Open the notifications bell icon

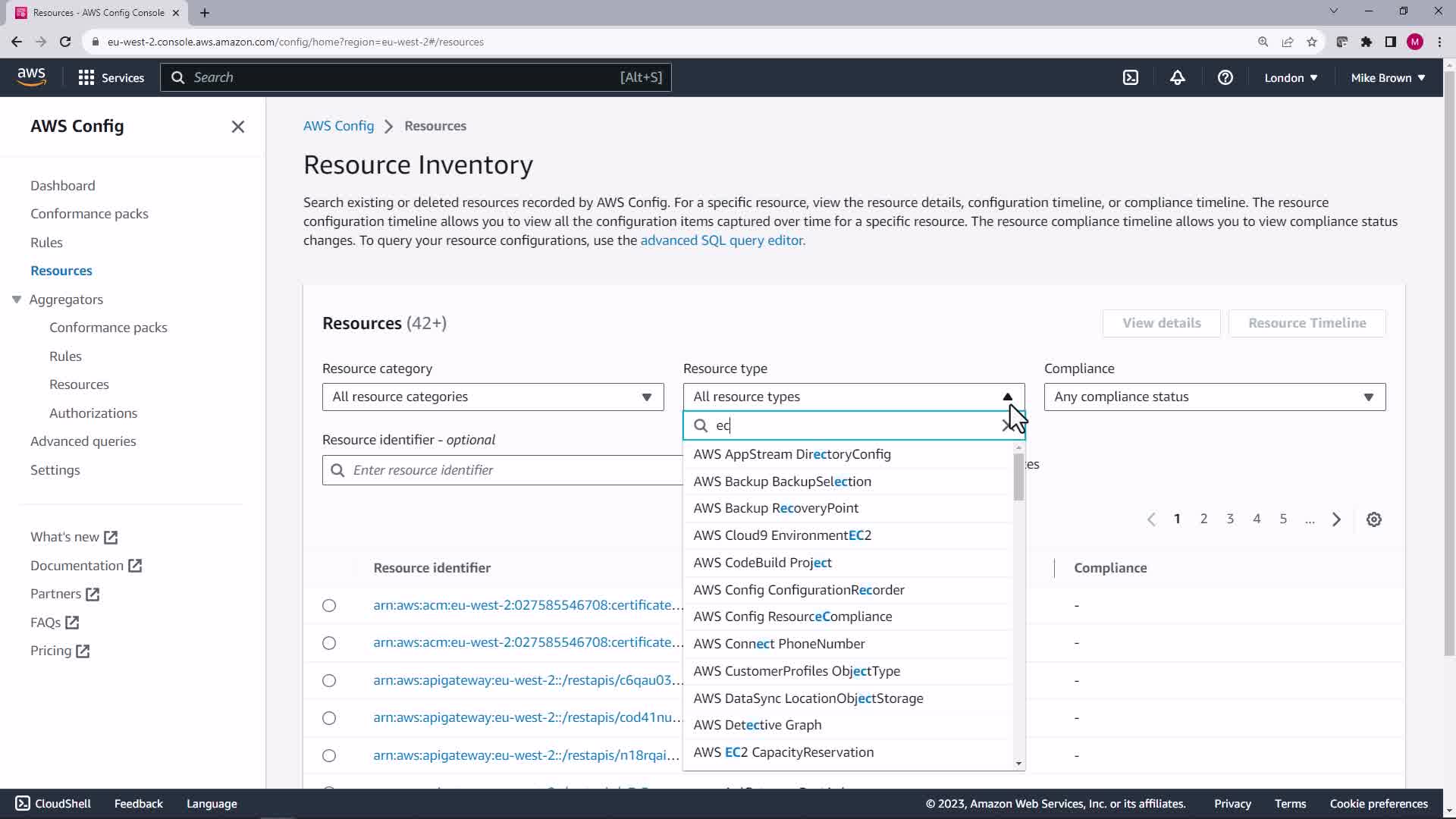(1177, 77)
